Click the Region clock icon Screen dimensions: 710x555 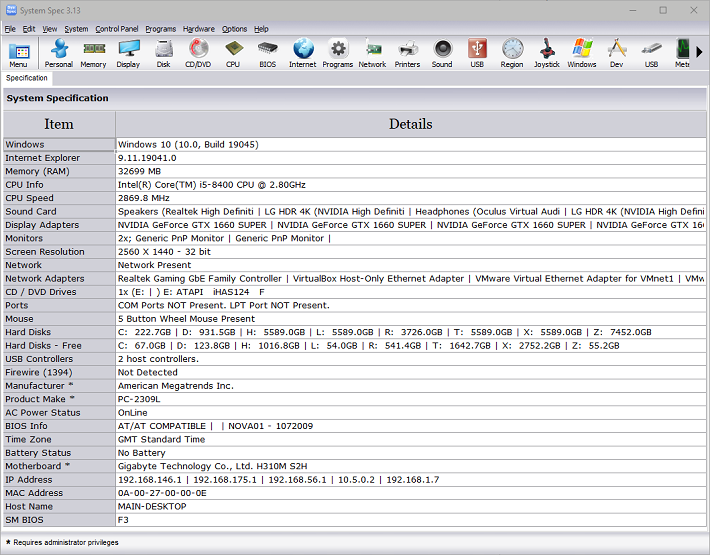(512, 53)
